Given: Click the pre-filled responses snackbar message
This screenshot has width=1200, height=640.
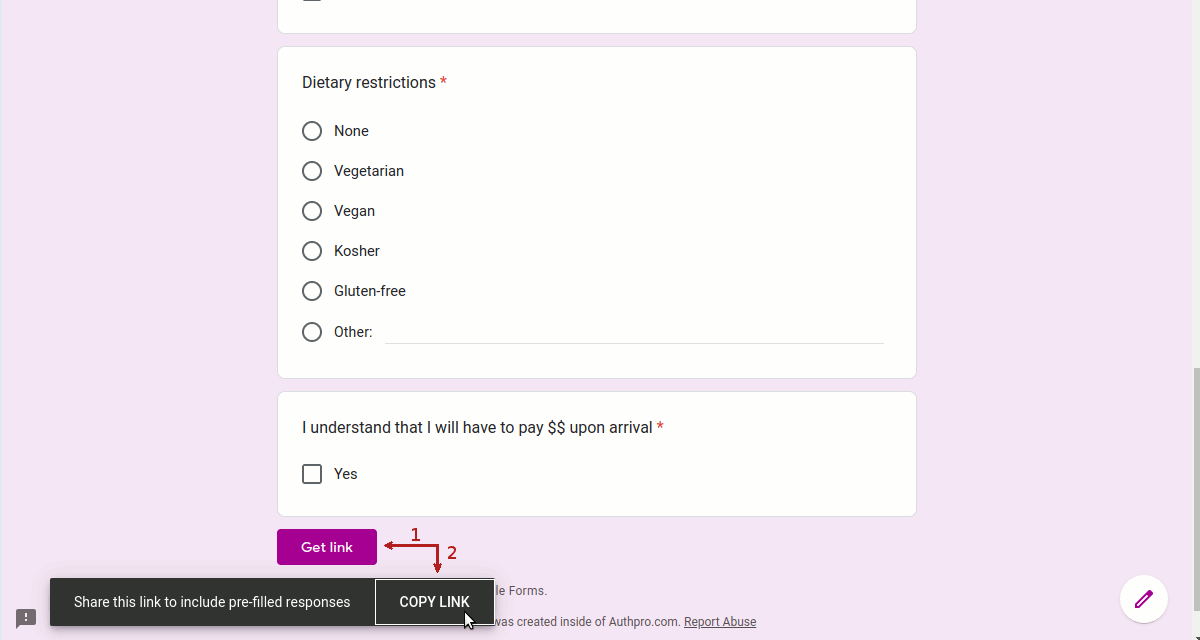Looking at the screenshot, I should pos(212,602).
